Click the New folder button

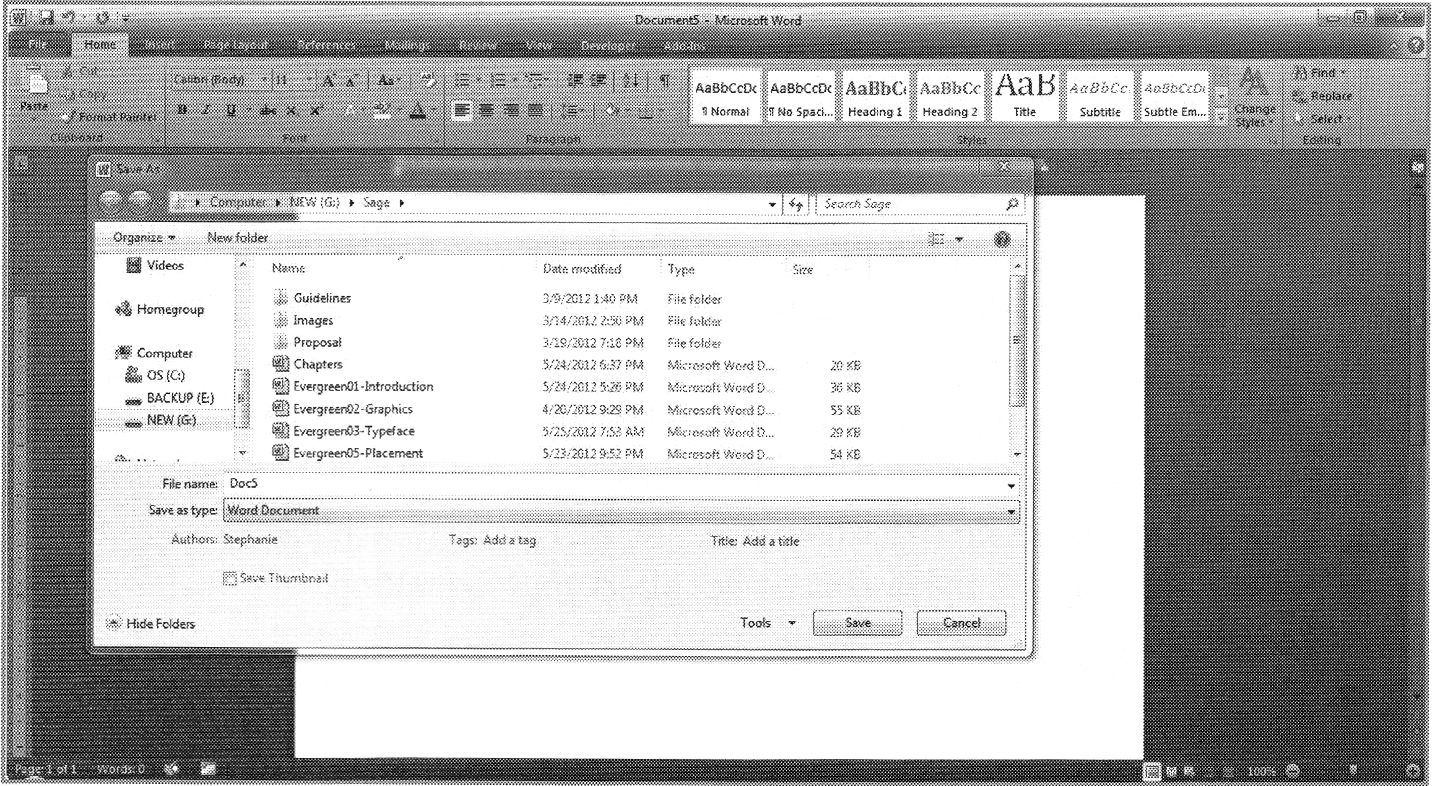[x=237, y=238]
